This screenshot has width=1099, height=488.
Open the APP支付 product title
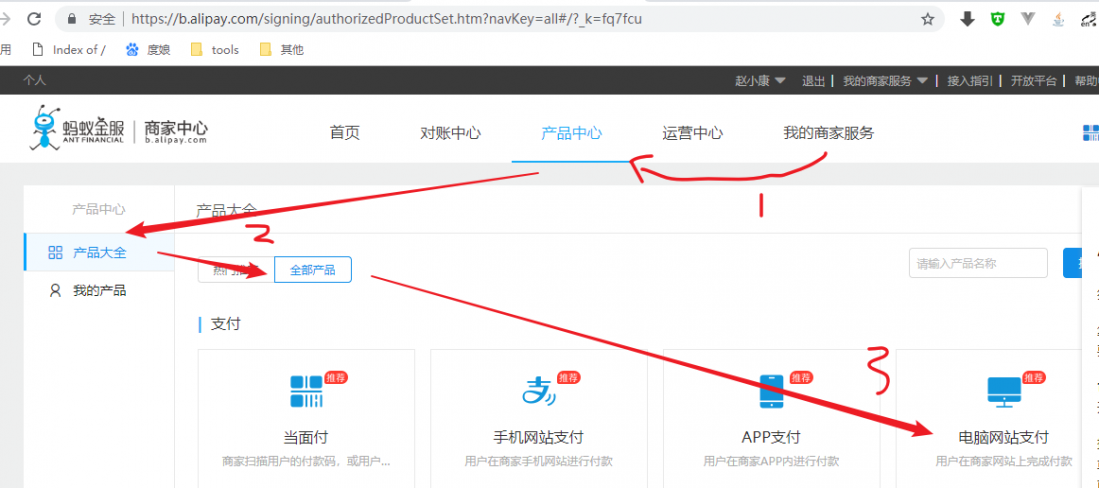coord(771,438)
